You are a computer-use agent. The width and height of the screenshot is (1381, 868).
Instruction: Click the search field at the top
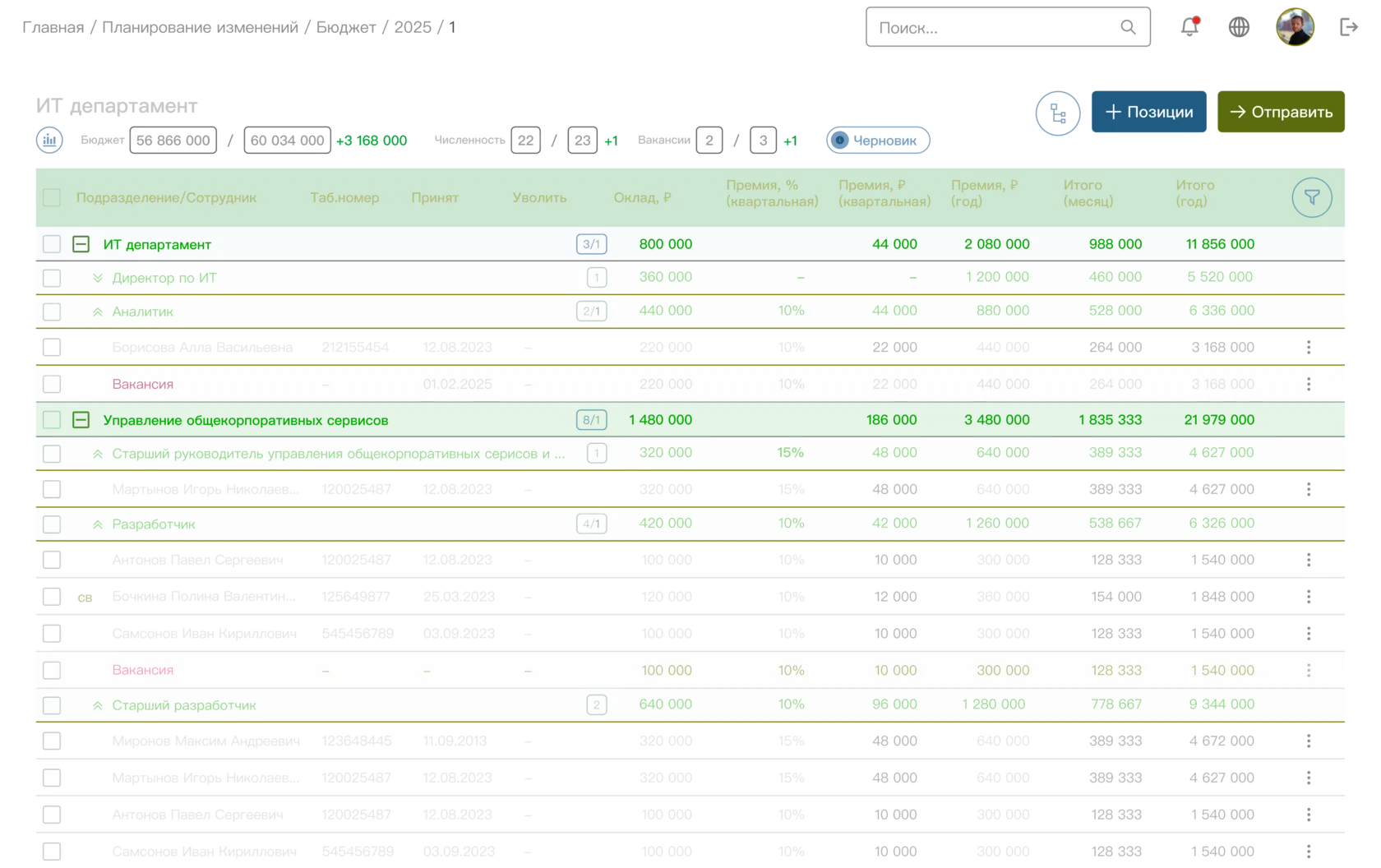1007,29
